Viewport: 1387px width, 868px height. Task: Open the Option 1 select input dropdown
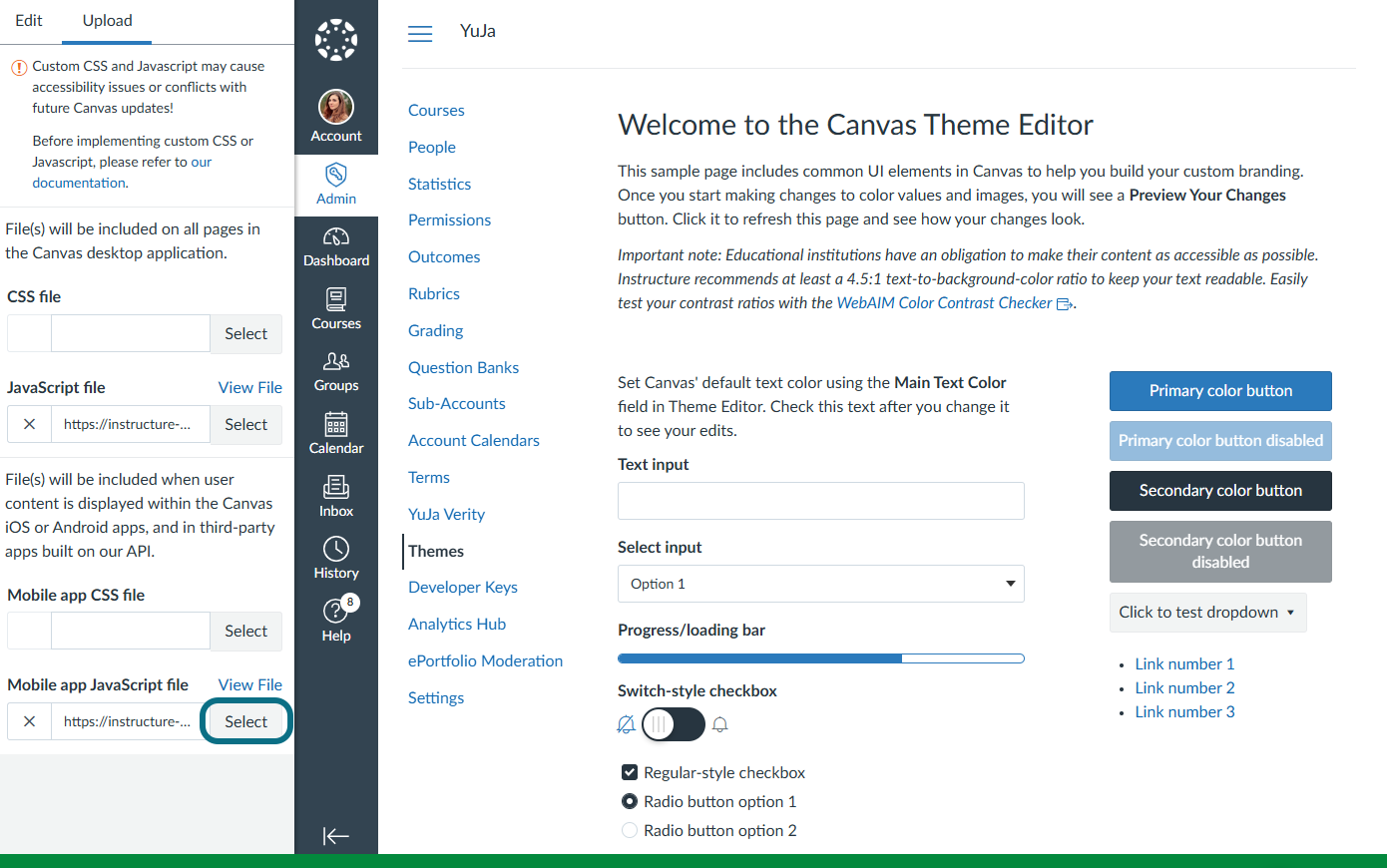(821, 584)
